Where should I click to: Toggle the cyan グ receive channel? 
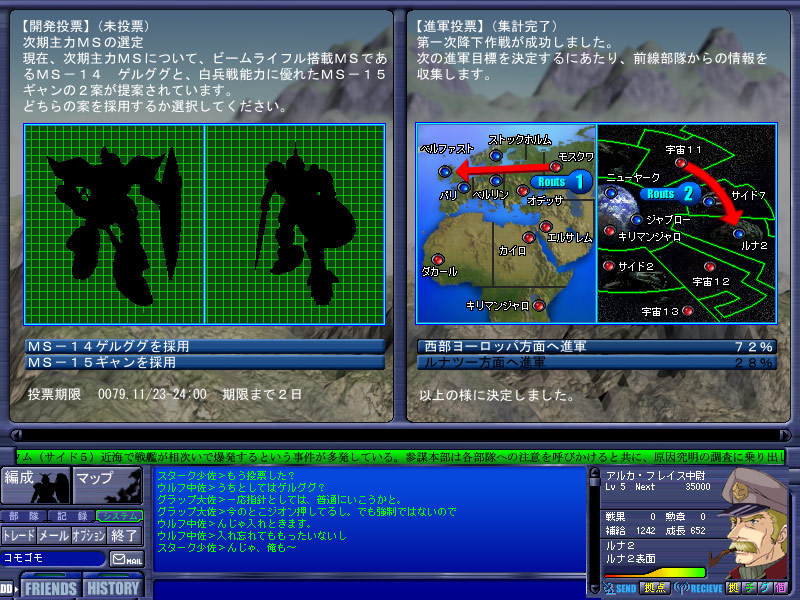pos(765,588)
